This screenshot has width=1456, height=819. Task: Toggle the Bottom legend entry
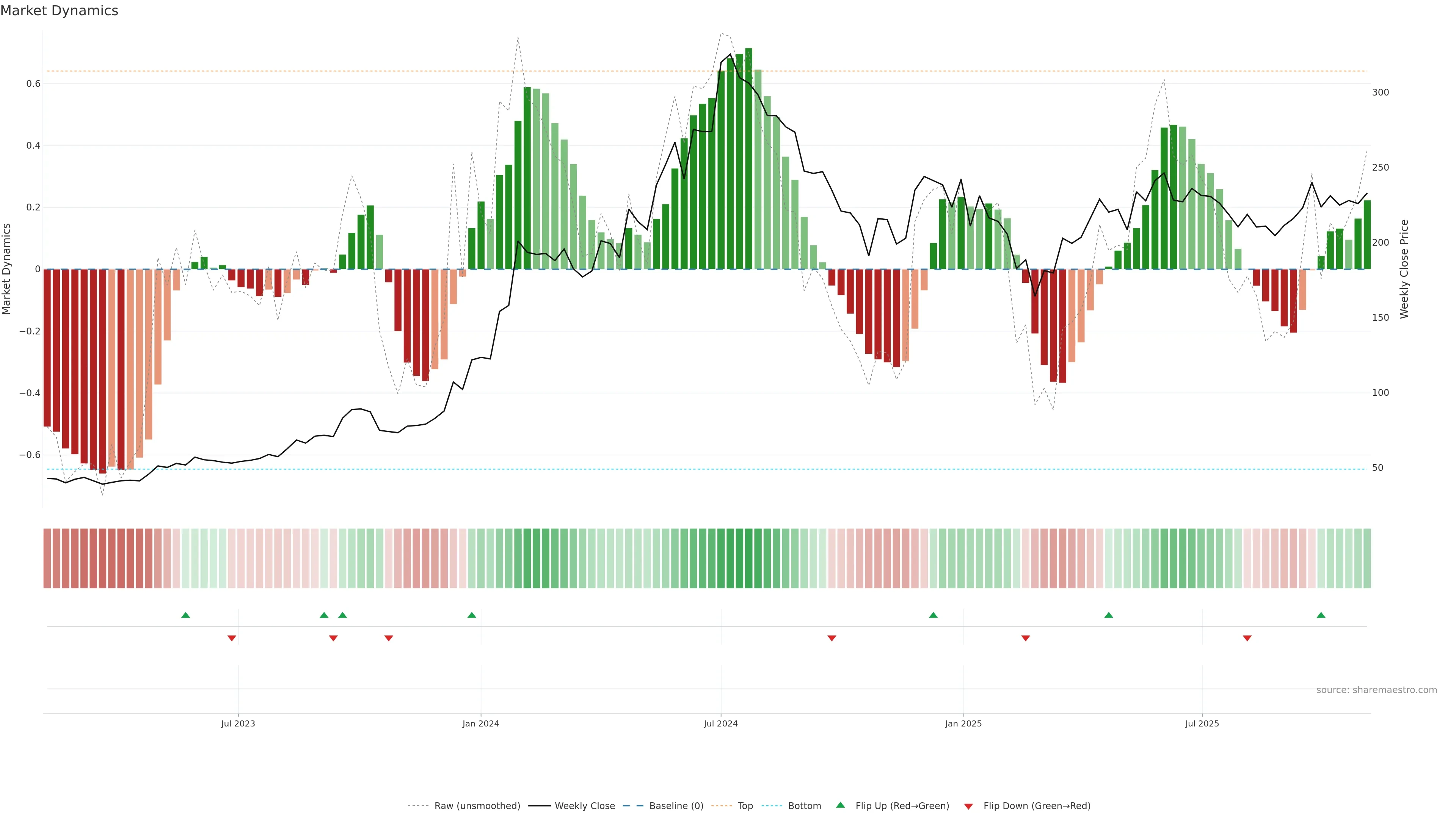click(804, 806)
